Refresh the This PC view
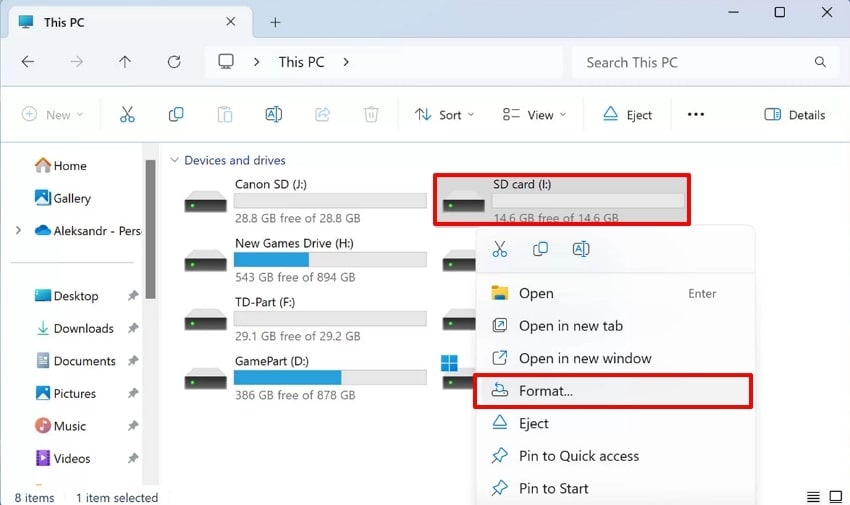850x505 pixels. coord(174,62)
